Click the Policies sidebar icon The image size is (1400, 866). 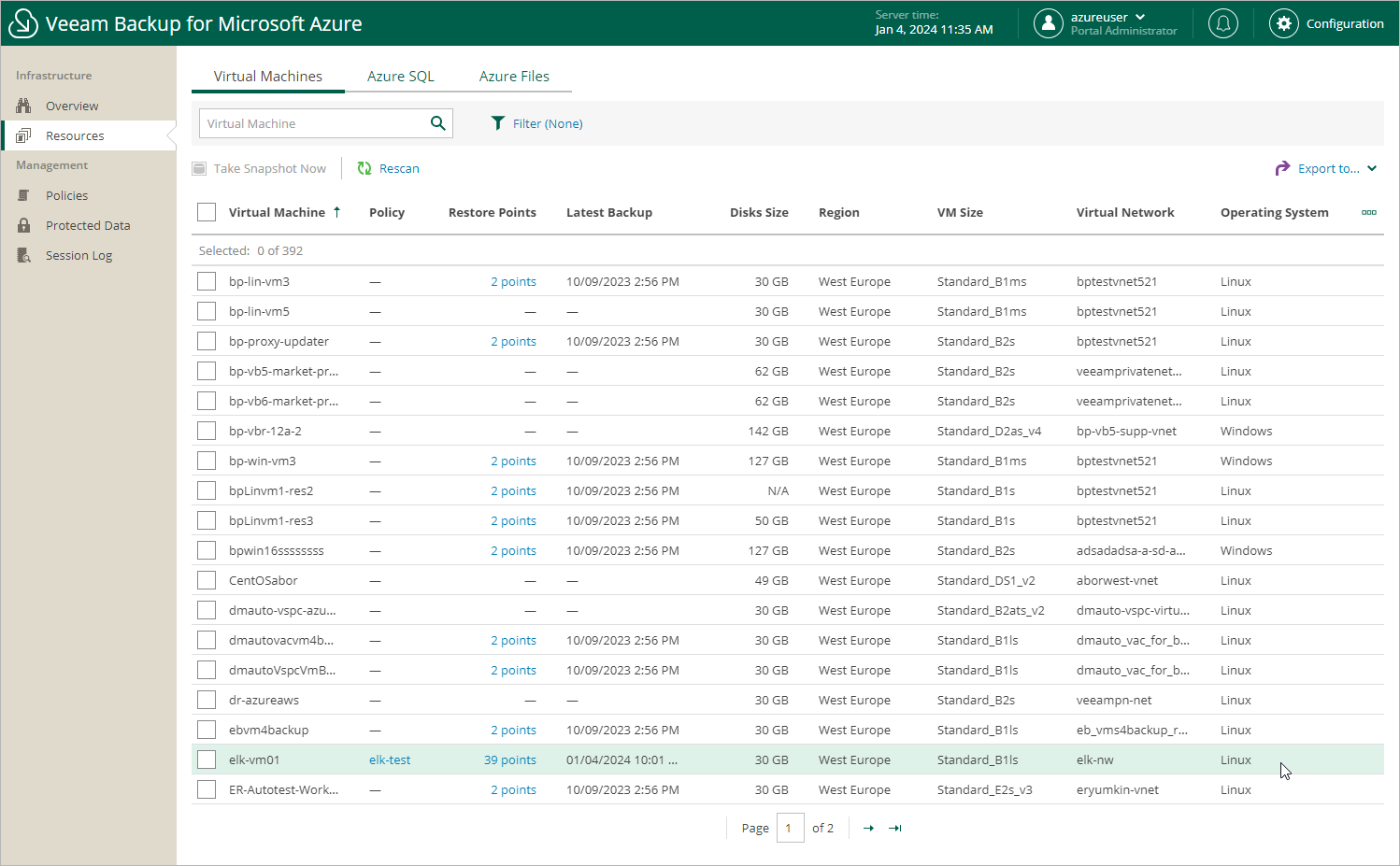[24, 195]
